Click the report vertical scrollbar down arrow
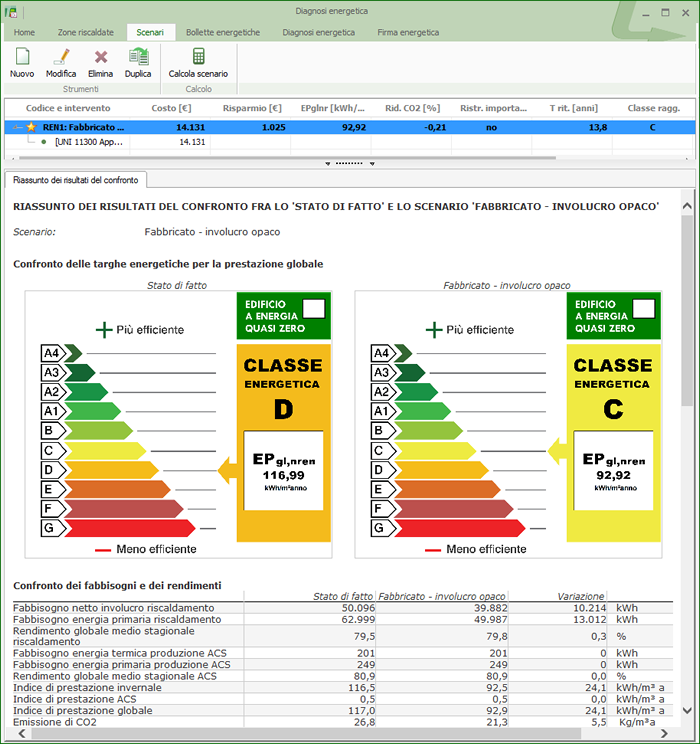Viewport: 700px width, 745px height. 687,710
